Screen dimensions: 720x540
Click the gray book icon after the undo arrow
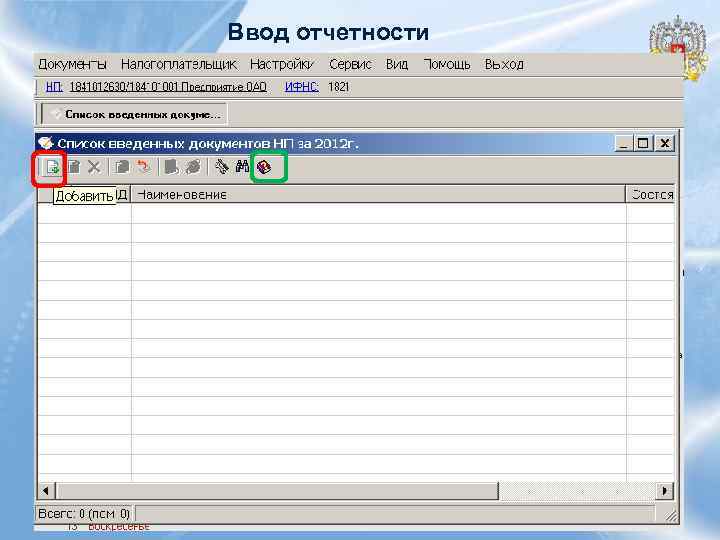pyautogui.click(x=171, y=167)
